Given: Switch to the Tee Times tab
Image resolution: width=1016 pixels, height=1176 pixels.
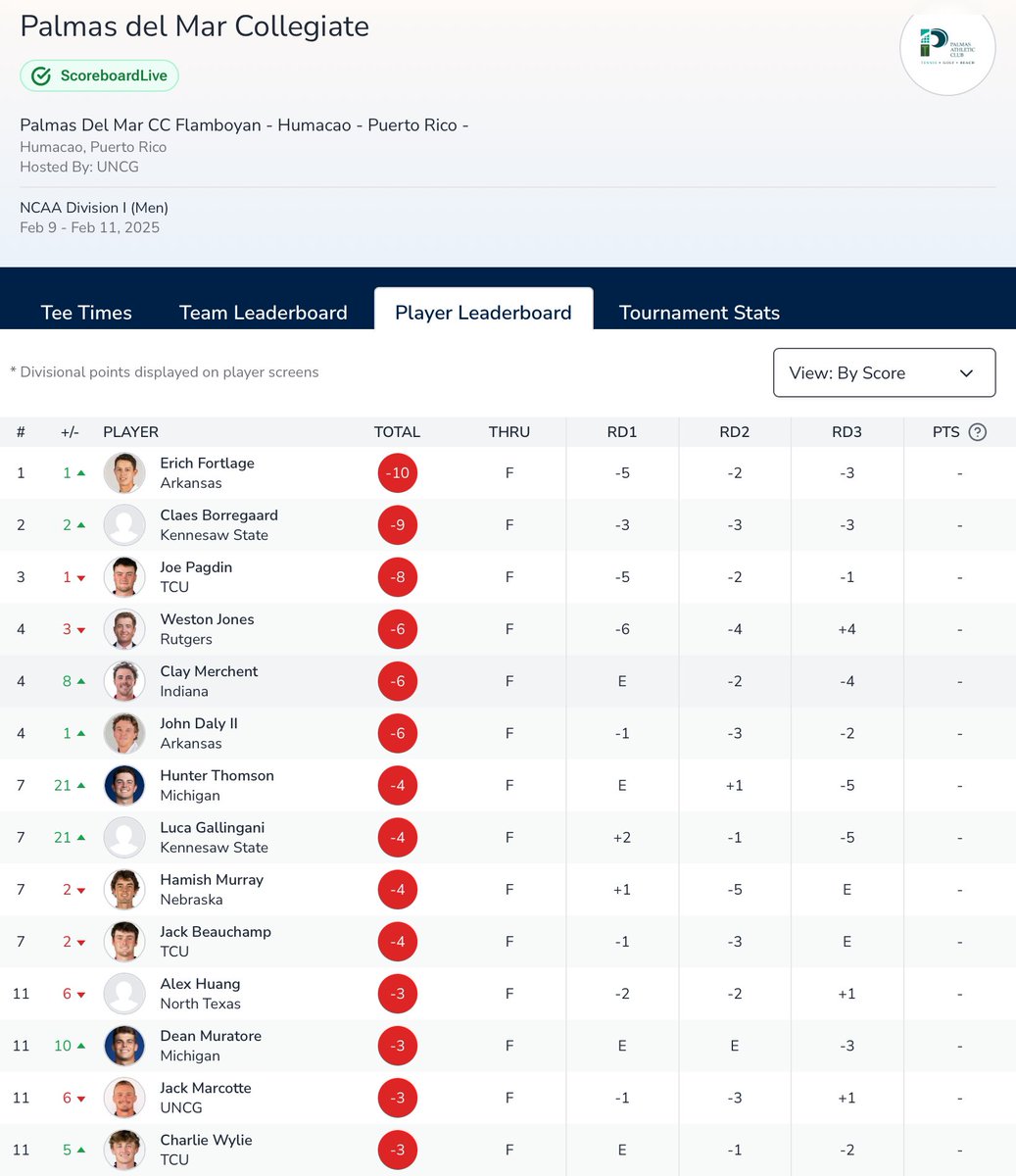Looking at the screenshot, I should coord(86,313).
